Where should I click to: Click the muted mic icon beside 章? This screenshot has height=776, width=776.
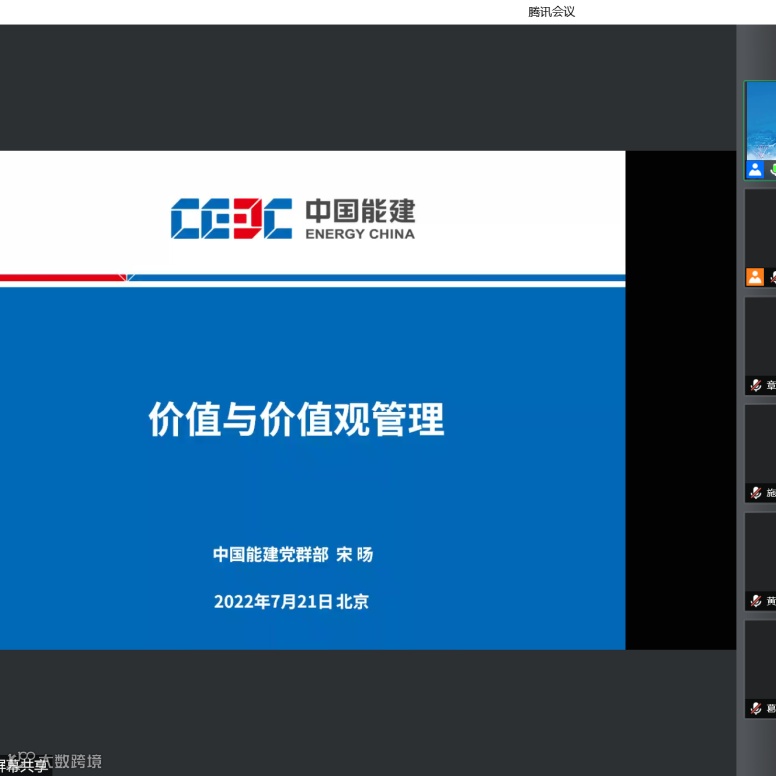click(x=756, y=385)
